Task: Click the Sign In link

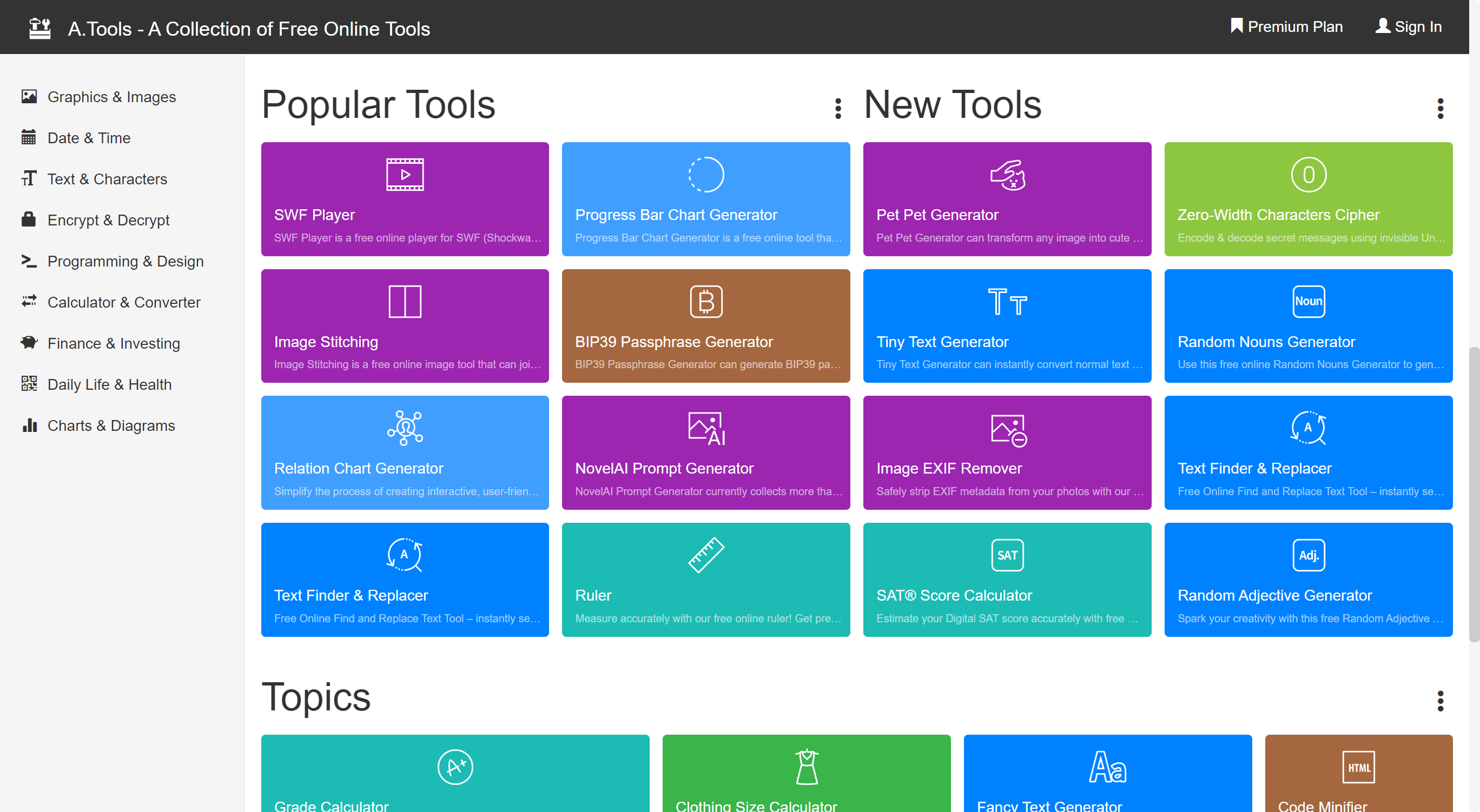Action: click(x=1408, y=26)
